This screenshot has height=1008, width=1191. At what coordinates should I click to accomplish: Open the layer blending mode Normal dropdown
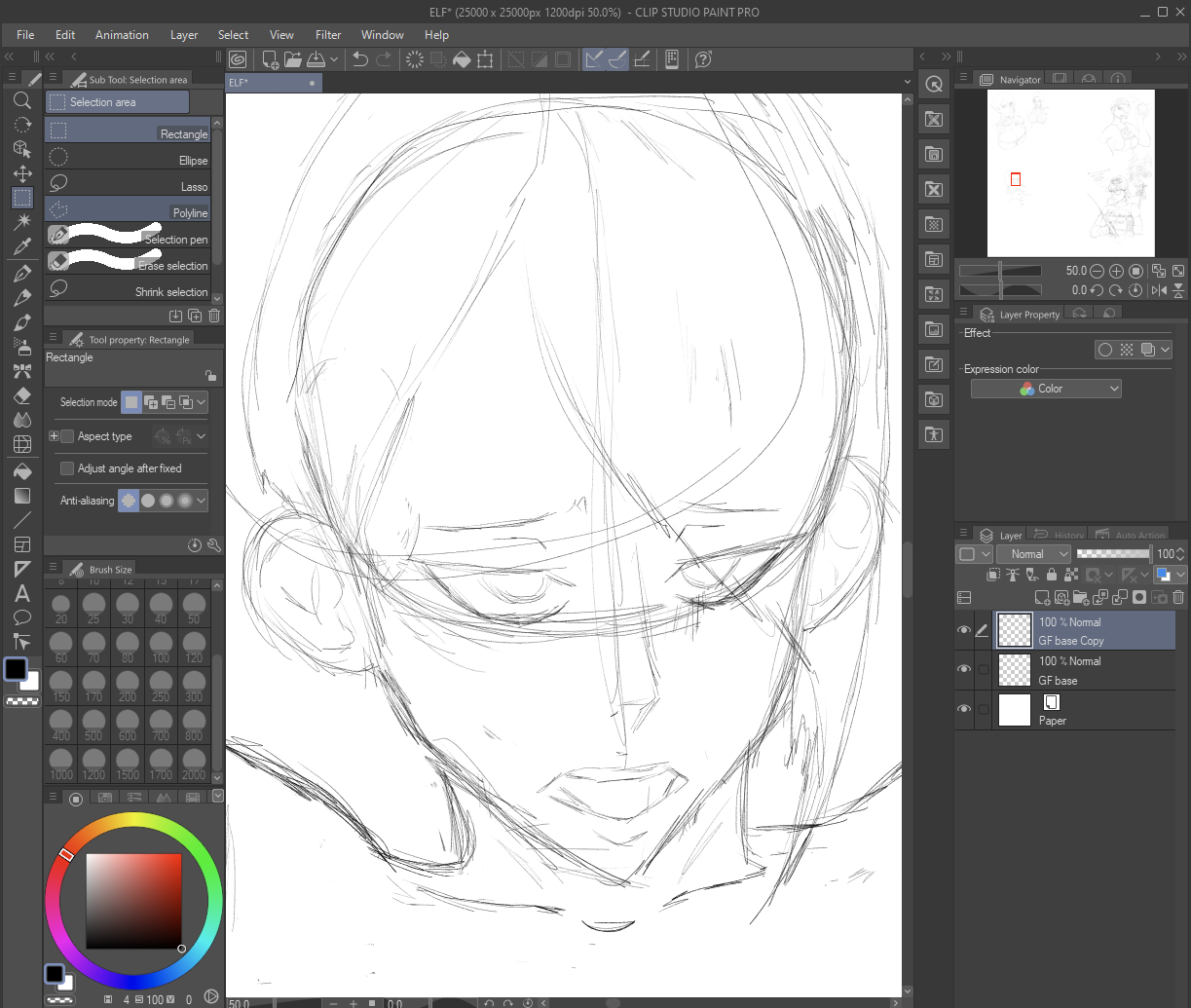click(x=1033, y=554)
